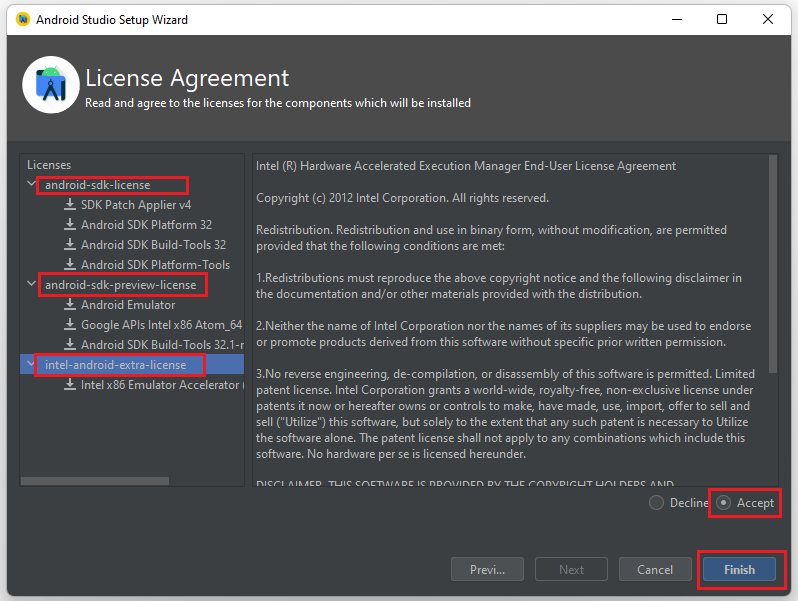798x601 pixels.
Task: Select the SDK Patch Applier v4 entry
Action: [136, 205]
